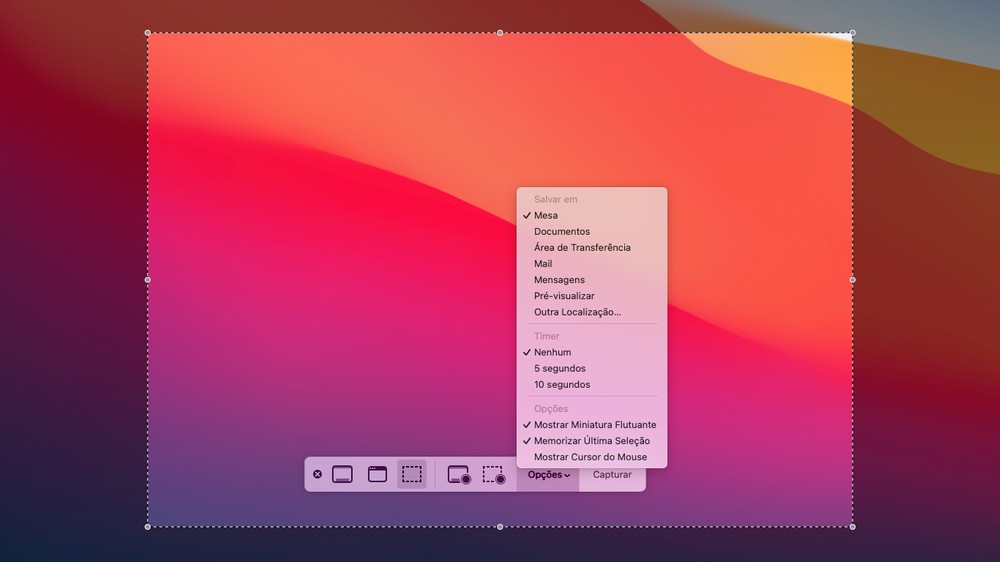The width and height of the screenshot is (1000, 562).
Task: Close the screenshot toolbar with the X icon
Action: (318, 474)
